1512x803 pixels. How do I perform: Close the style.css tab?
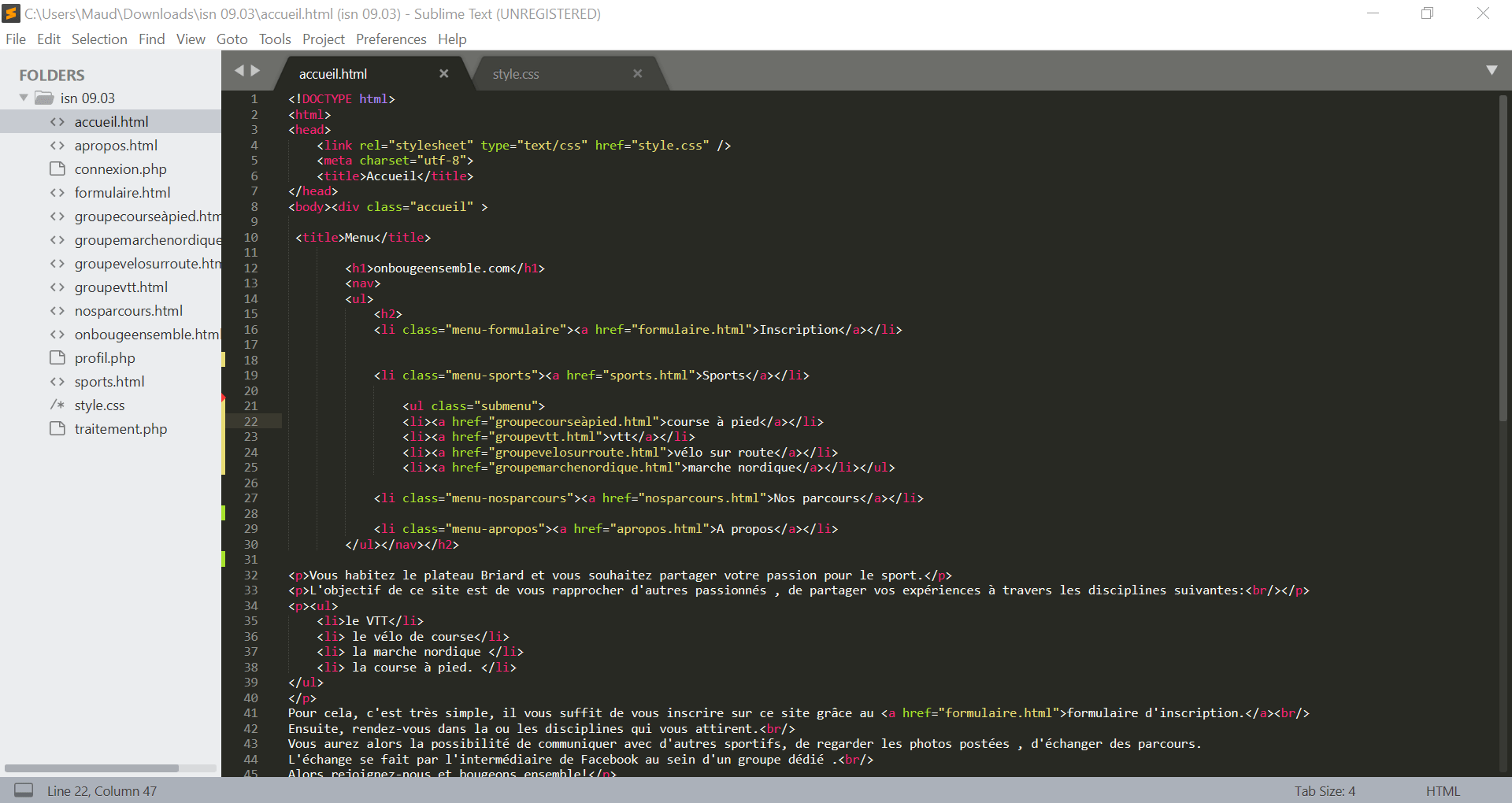tap(637, 73)
